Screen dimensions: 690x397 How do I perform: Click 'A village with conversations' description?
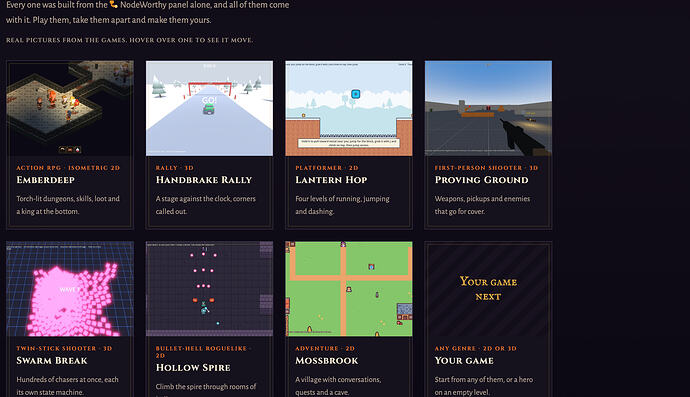338,386
